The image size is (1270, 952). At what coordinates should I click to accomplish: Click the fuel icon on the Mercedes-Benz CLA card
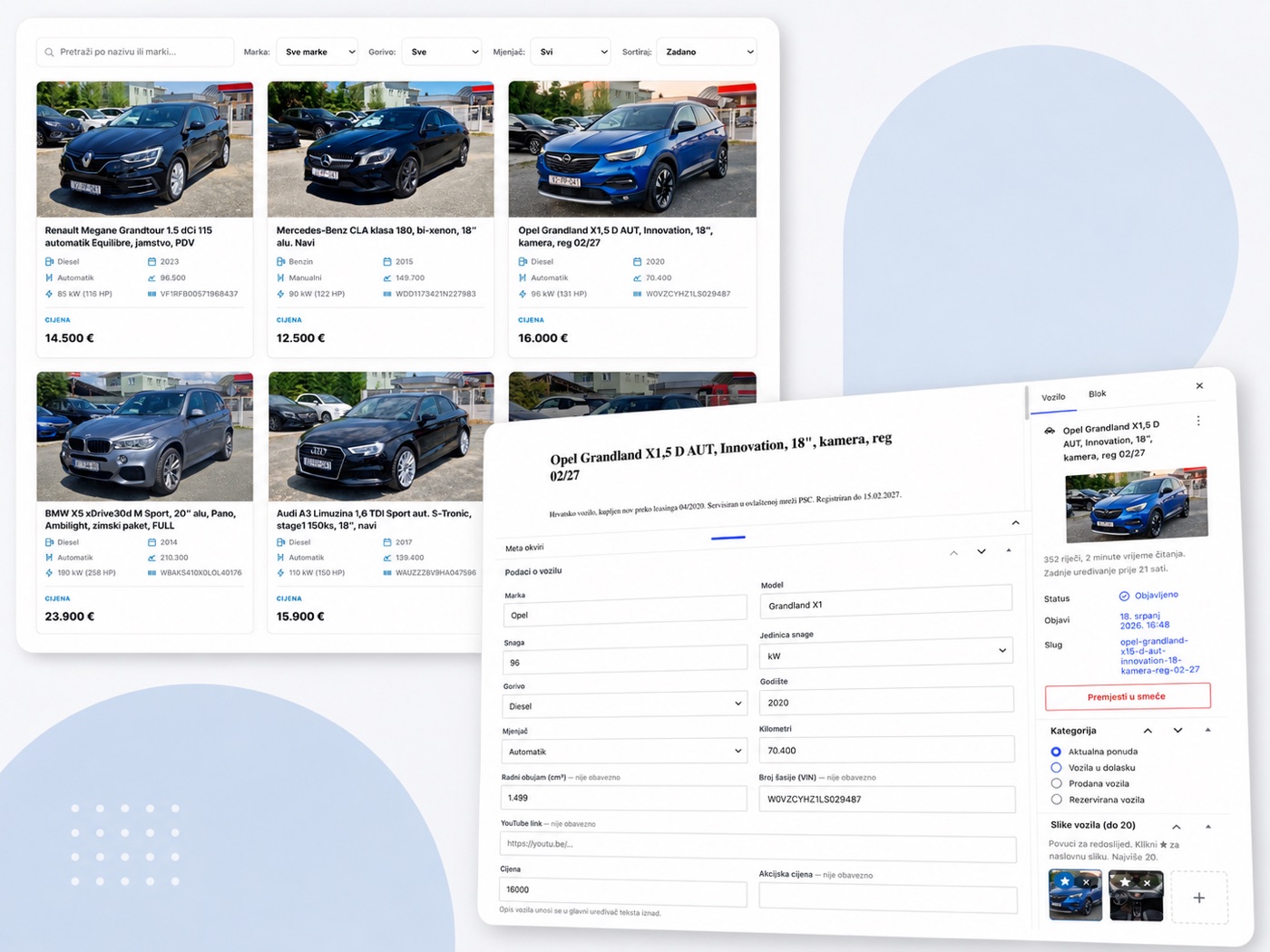click(281, 262)
